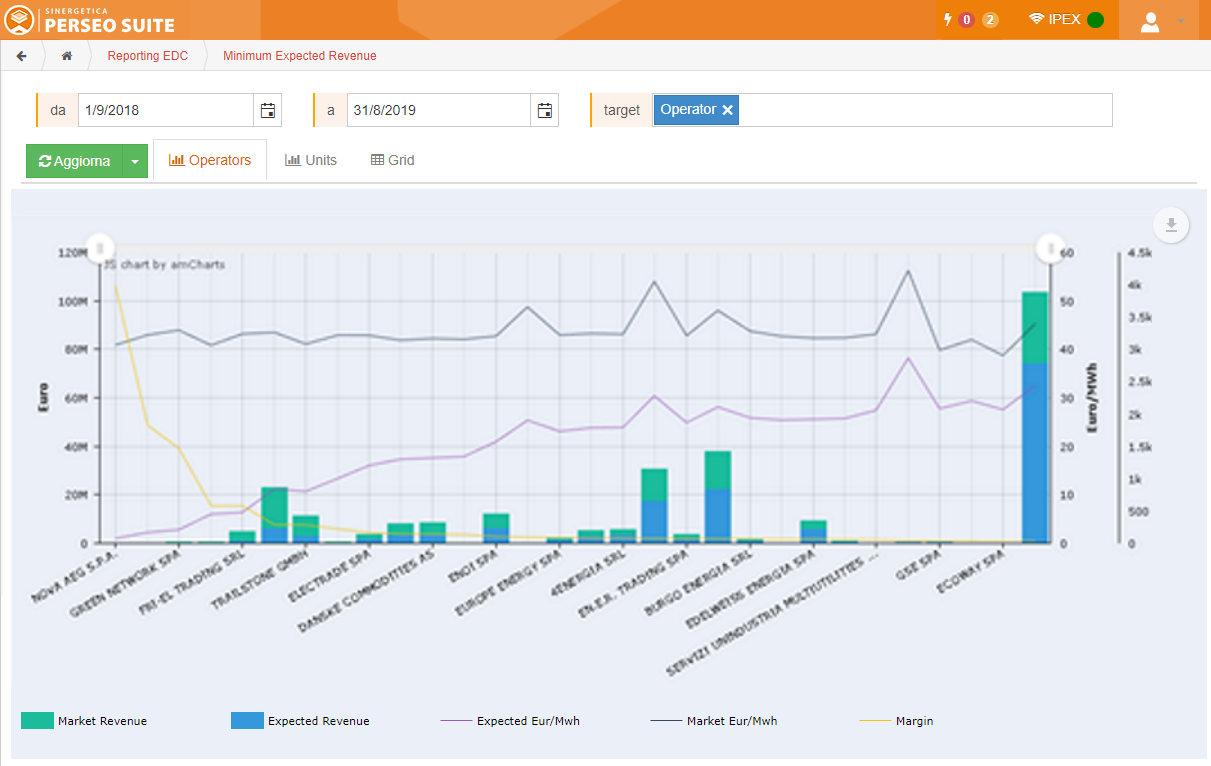The image size is (1211, 766).
Task: Click Minimum Expected Revenue breadcrumb
Action: point(300,56)
